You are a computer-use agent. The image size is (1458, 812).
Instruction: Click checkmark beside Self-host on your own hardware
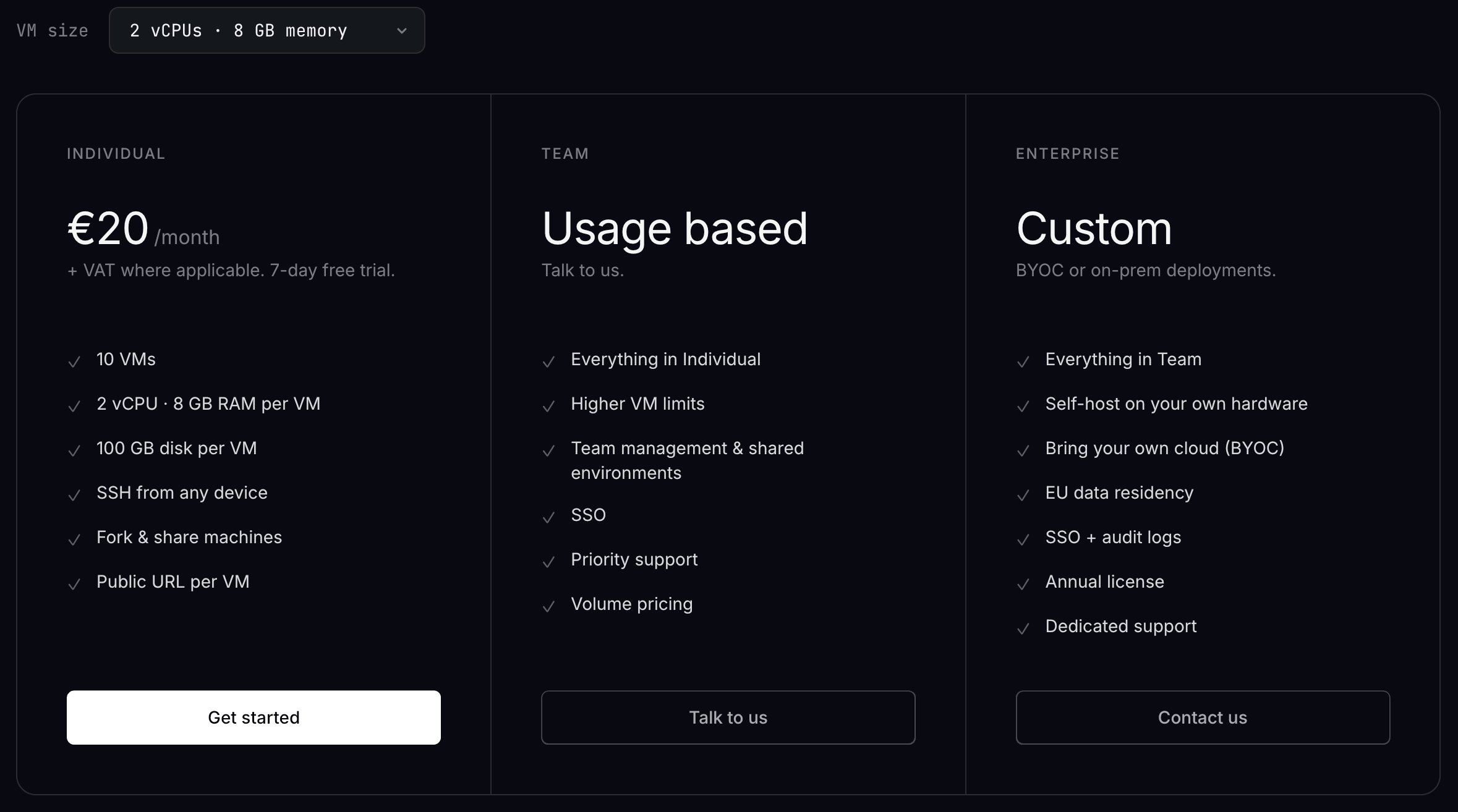click(1023, 406)
